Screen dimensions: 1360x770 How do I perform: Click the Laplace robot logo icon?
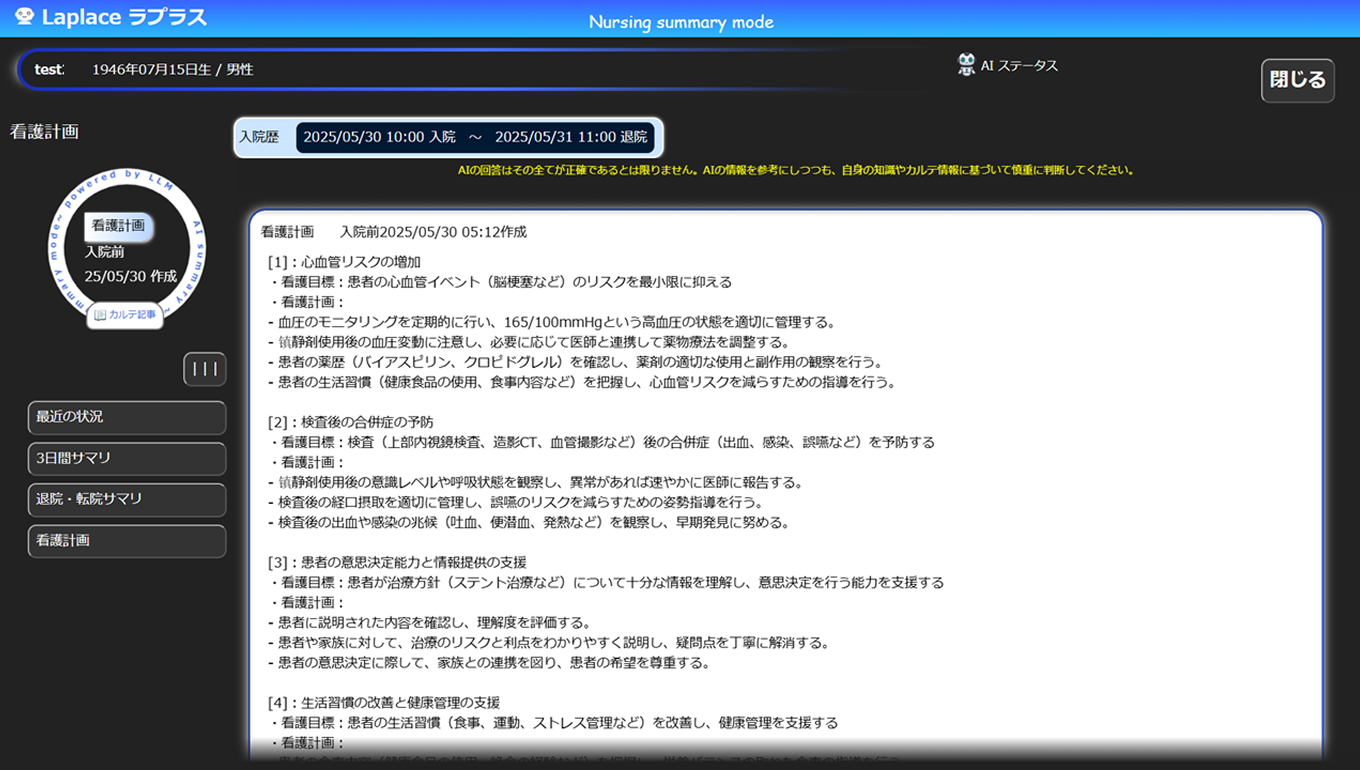click(x=24, y=17)
